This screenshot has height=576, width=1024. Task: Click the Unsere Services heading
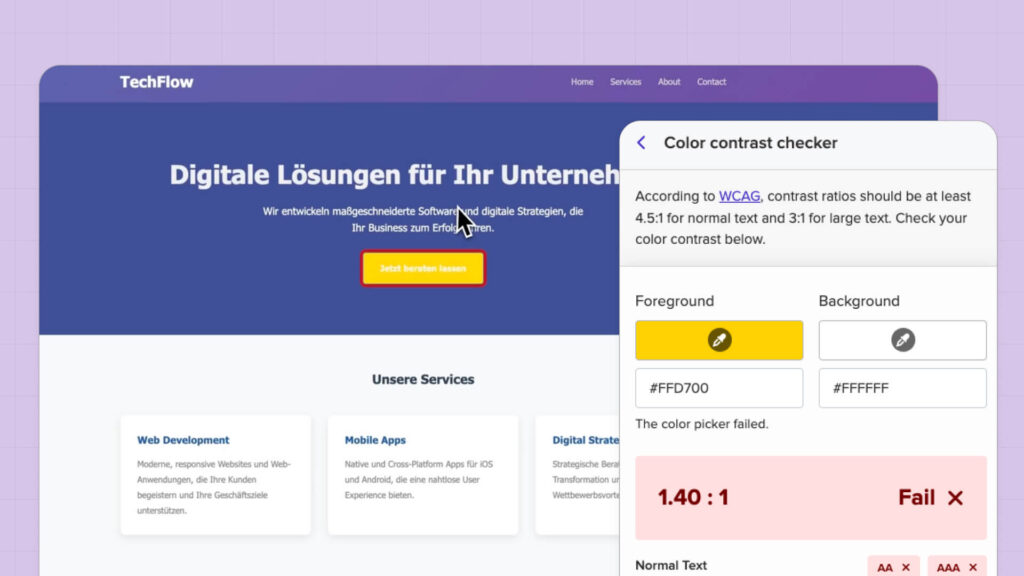[423, 379]
